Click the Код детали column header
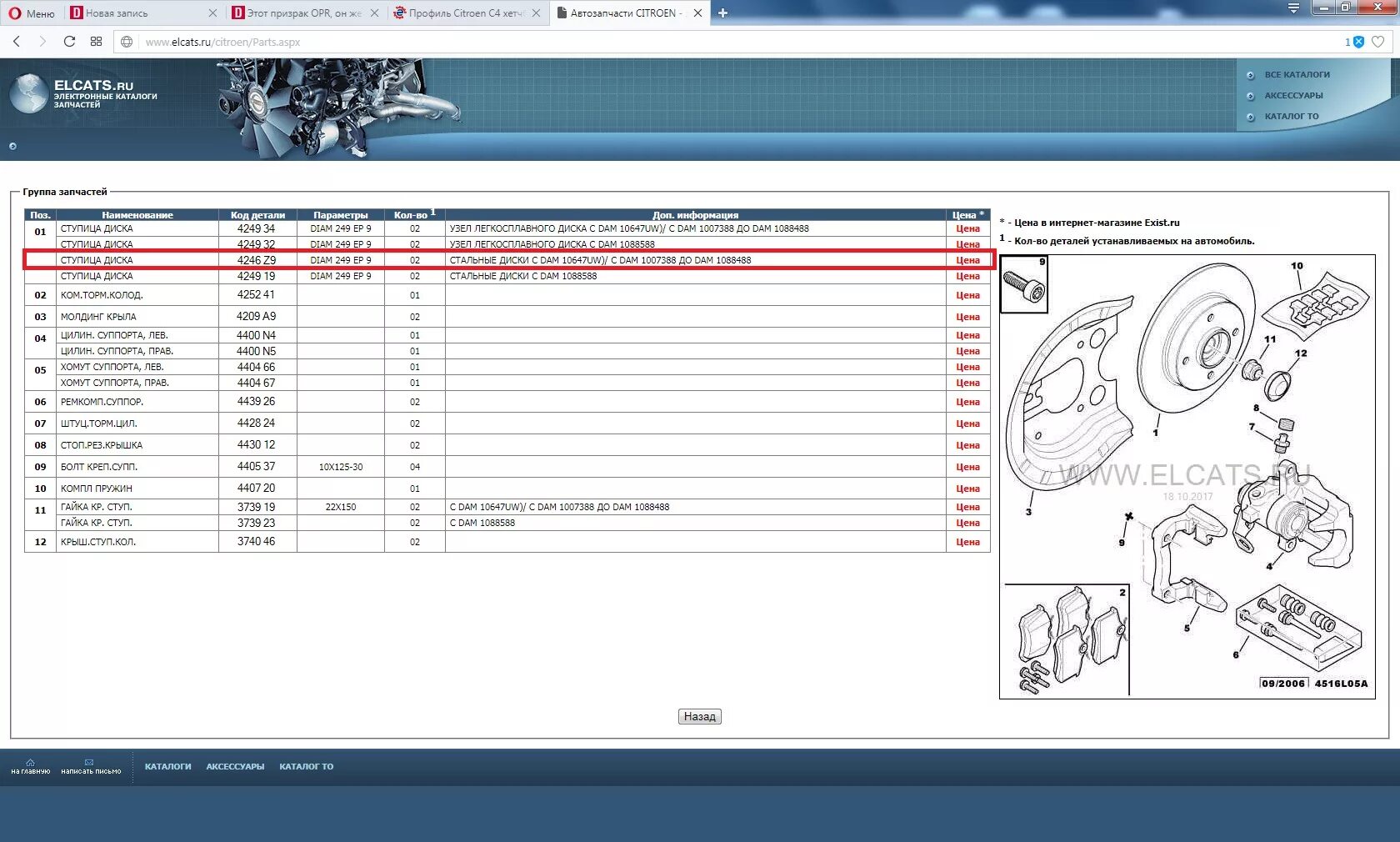The image size is (1400, 842). point(257,215)
